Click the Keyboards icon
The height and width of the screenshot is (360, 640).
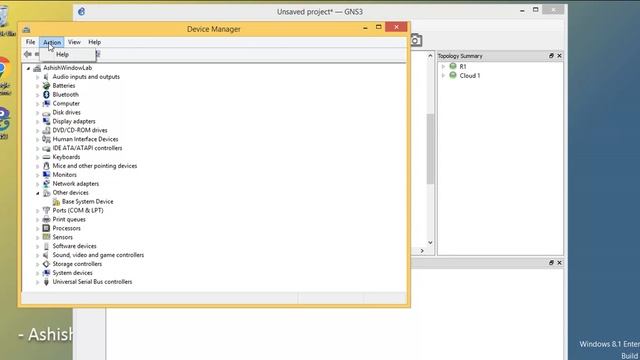point(46,157)
